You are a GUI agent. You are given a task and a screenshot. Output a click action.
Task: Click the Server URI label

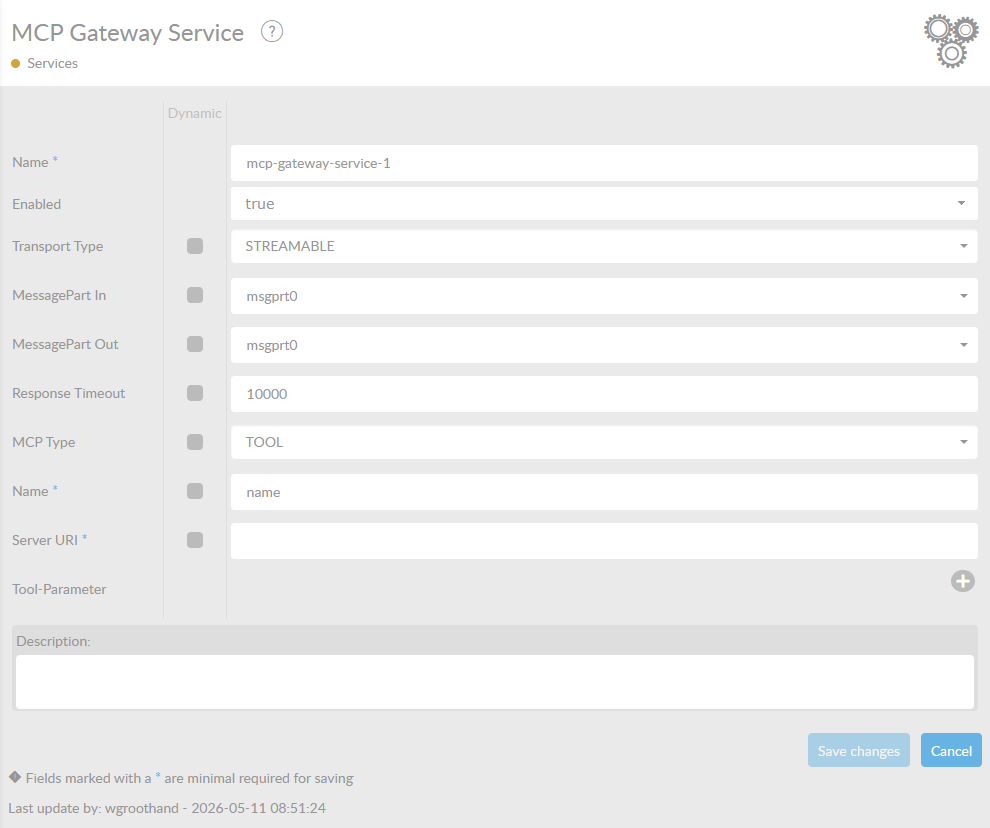(x=45, y=540)
